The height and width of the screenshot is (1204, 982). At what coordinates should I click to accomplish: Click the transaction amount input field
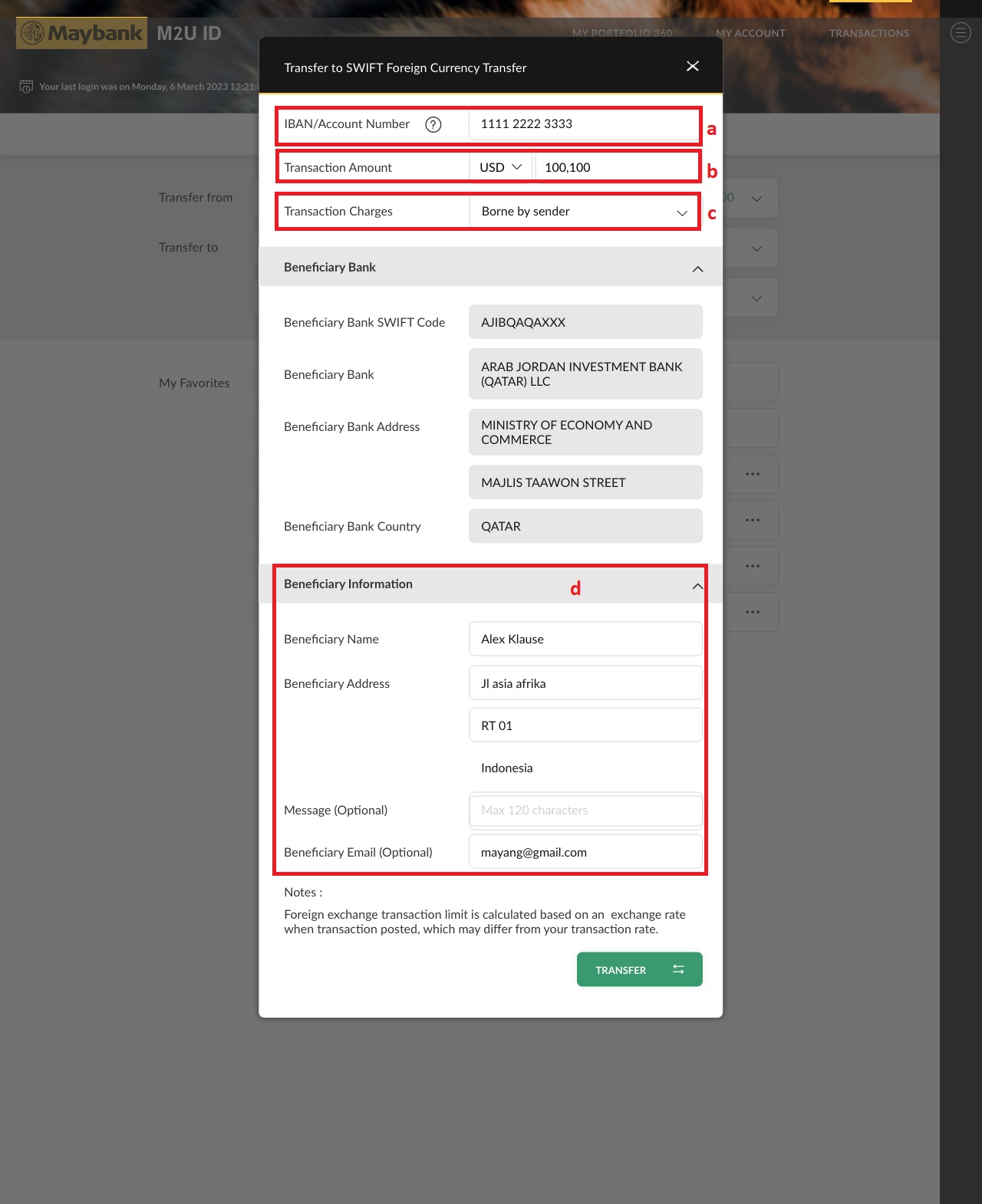pyautogui.click(x=616, y=167)
